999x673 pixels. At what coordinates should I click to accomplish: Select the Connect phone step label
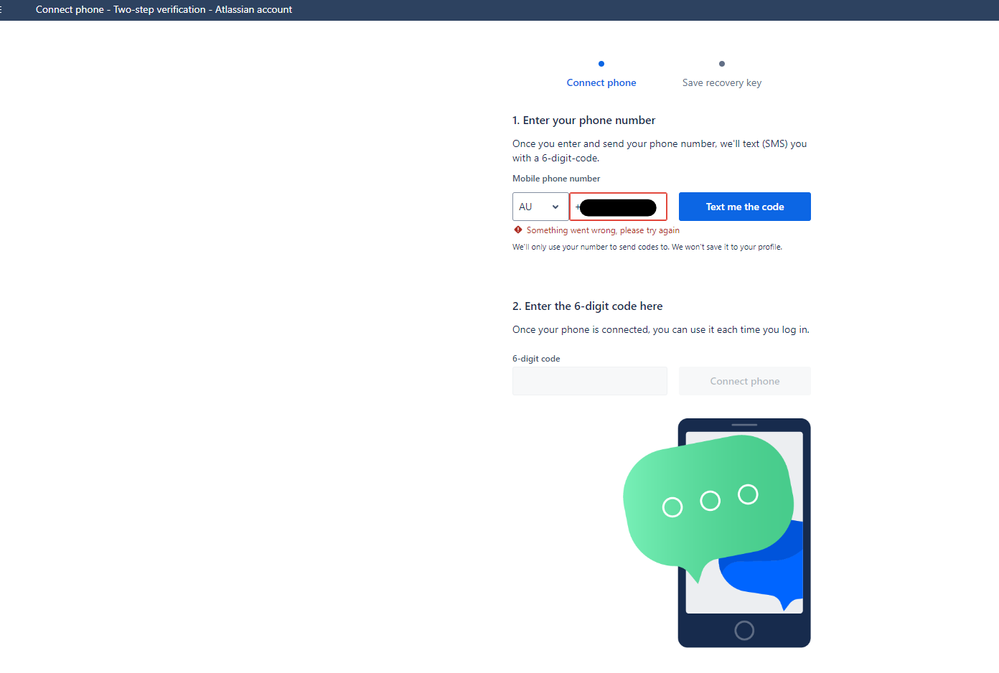pyautogui.click(x=601, y=82)
